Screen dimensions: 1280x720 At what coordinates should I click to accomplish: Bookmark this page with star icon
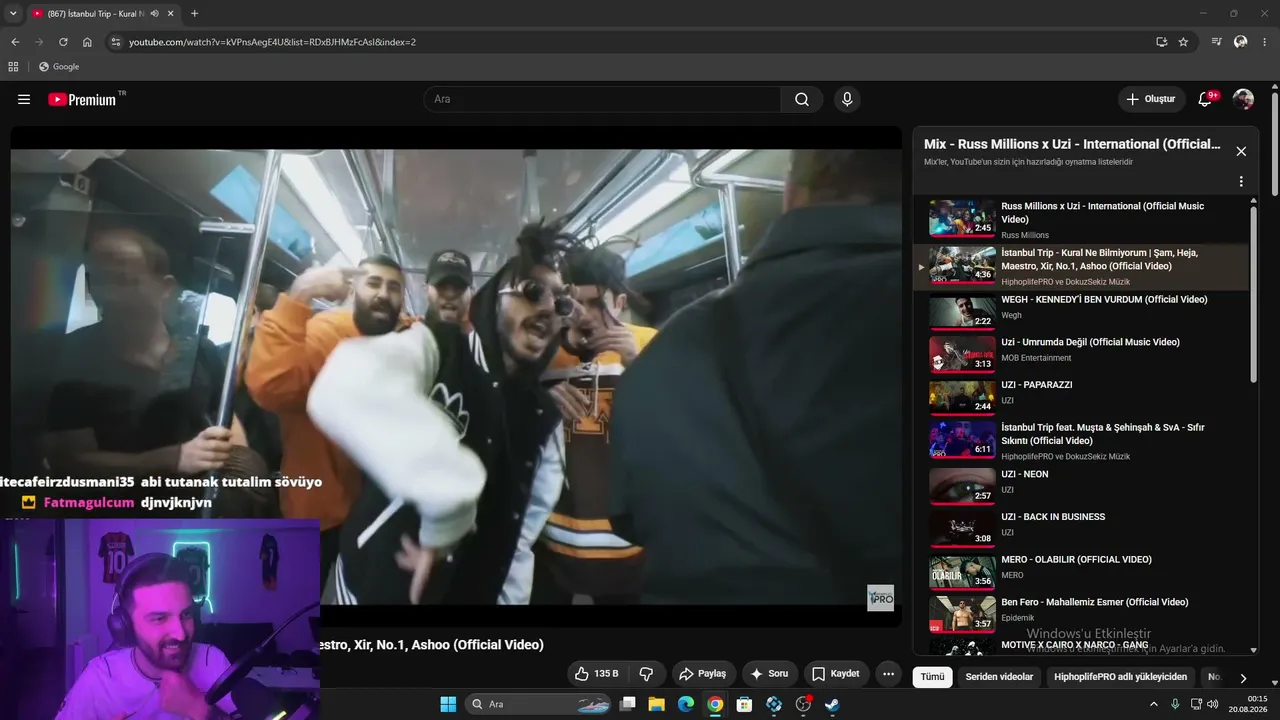(1183, 42)
